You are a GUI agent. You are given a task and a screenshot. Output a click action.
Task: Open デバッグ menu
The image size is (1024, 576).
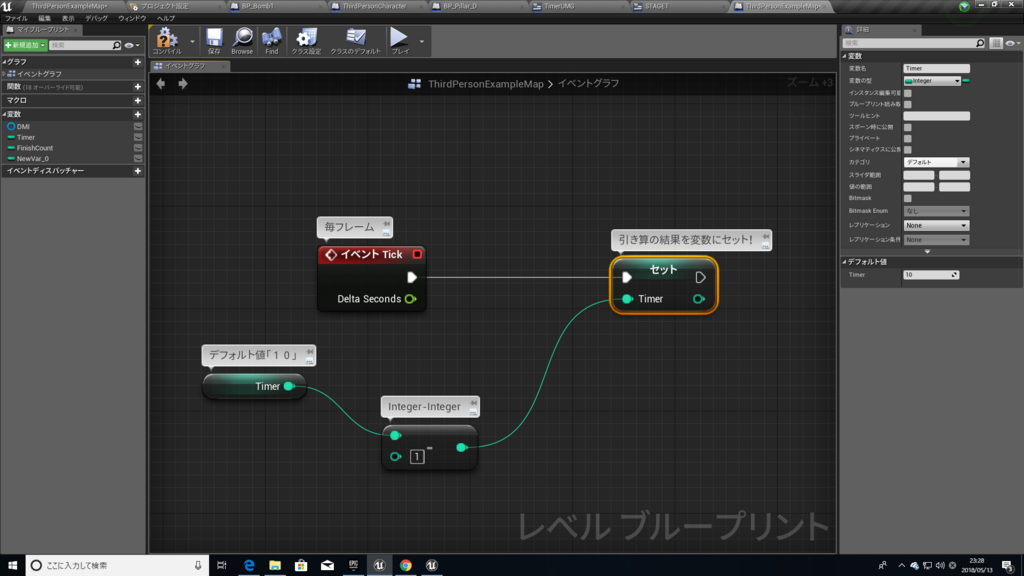pos(97,18)
